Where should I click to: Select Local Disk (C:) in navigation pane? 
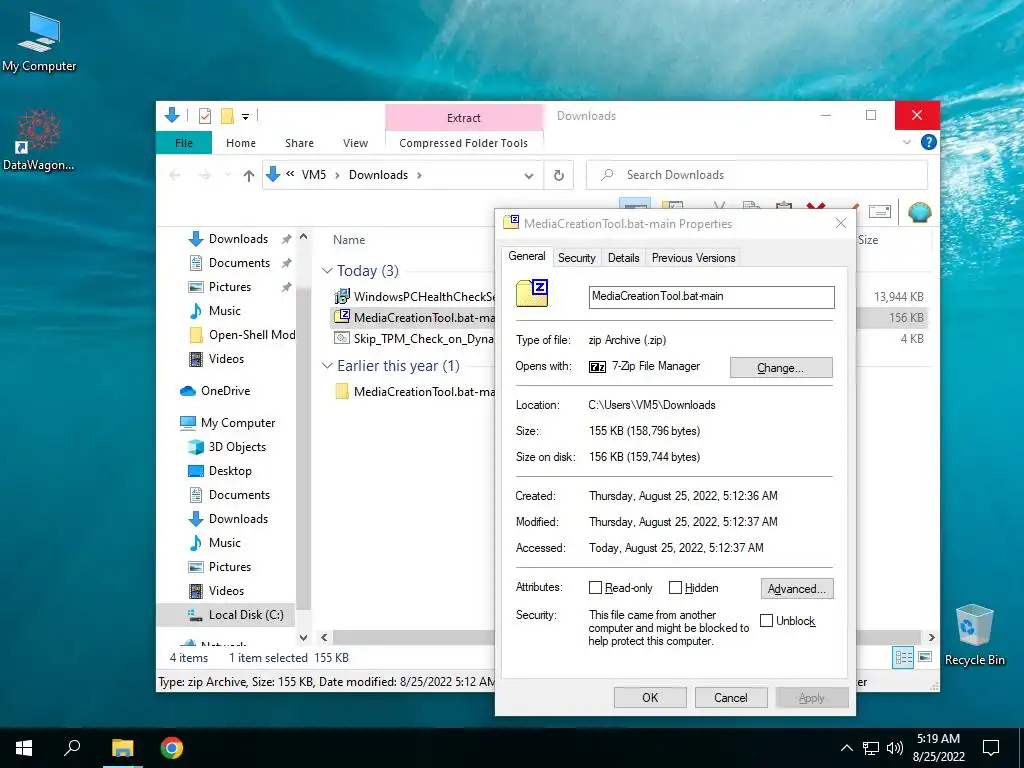pyautogui.click(x=225, y=615)
